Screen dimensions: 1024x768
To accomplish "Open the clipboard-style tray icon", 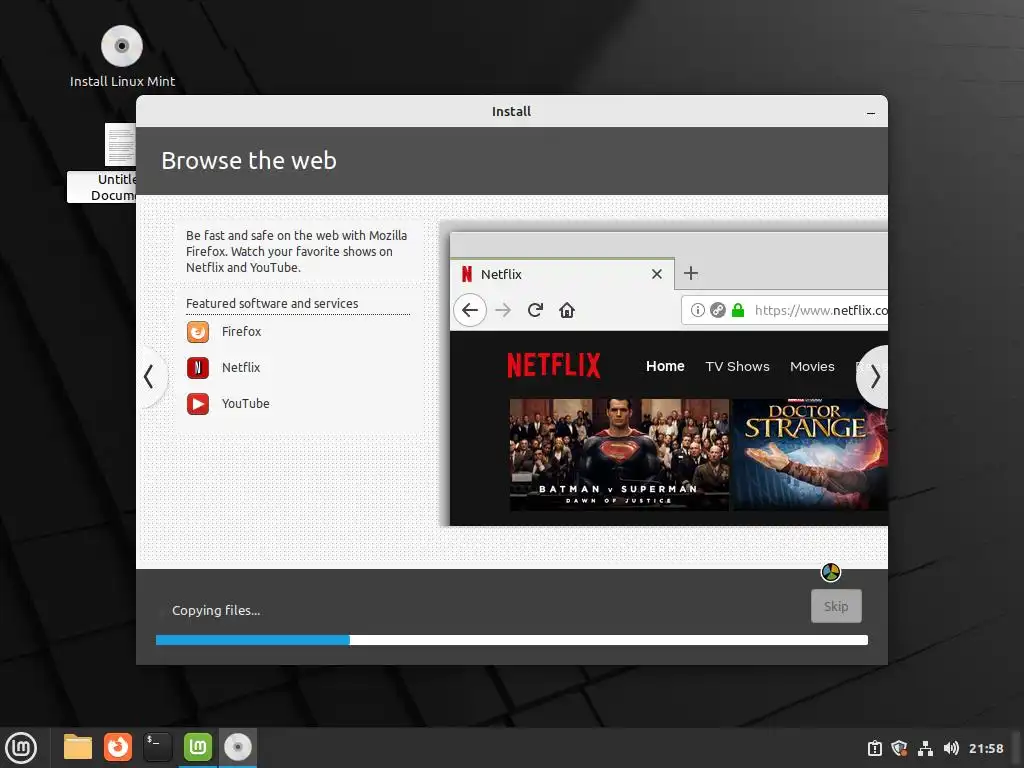I will point(874,748).
